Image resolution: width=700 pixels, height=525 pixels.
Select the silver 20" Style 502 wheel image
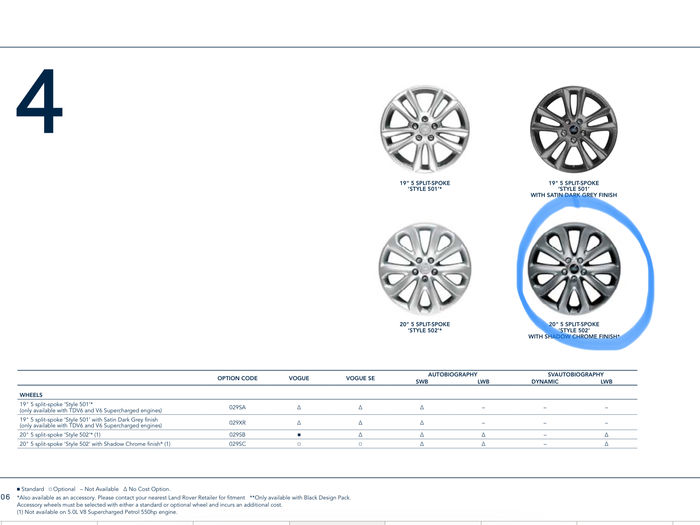click(x=425, y=269)
